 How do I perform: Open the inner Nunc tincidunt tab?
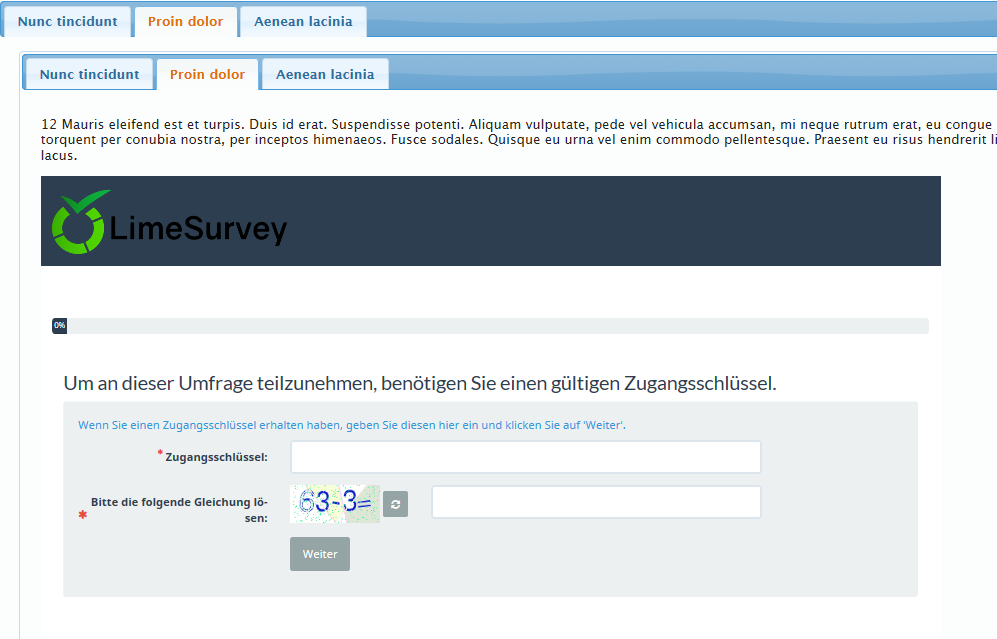pyautogui.click(x=89, y=74)
